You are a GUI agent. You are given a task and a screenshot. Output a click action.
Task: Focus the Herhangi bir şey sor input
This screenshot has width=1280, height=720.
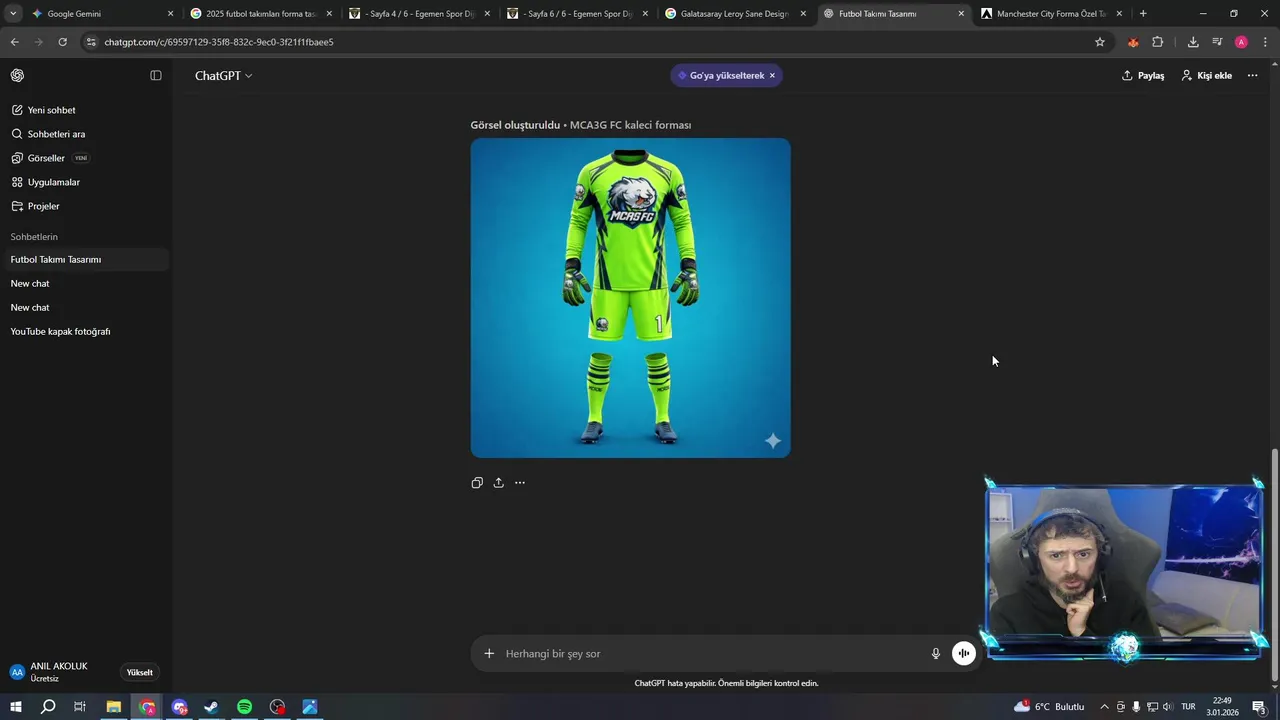point(712,654)
